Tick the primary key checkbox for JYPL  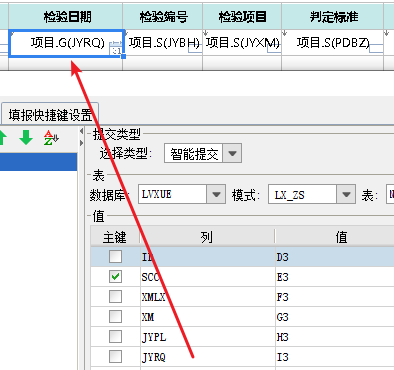[115, 337]
